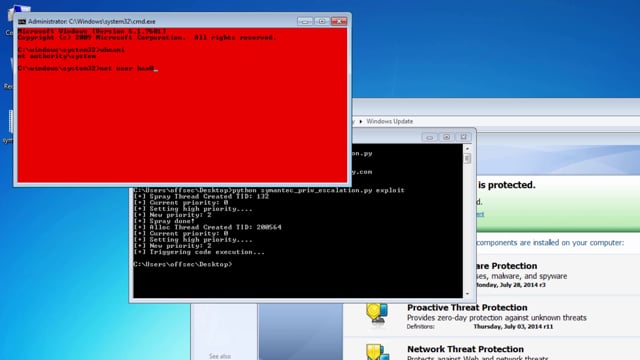Click the 'Spray done!' output line
Screen dimensions: 640x360
click(164, 221)
